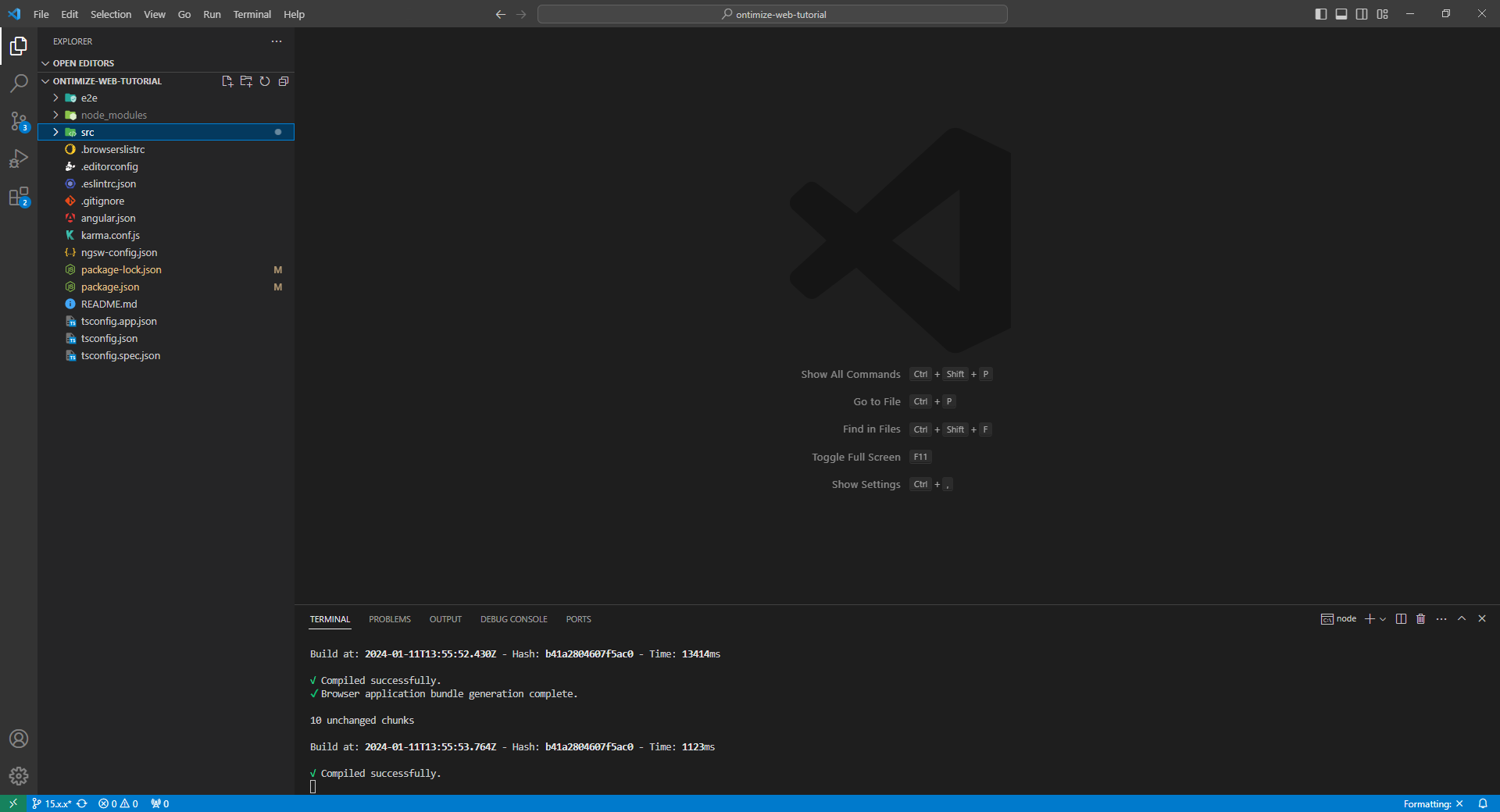Screen dimensions: 1500x812
Task: Switch to the Ports tab
Action: point(579,619)
